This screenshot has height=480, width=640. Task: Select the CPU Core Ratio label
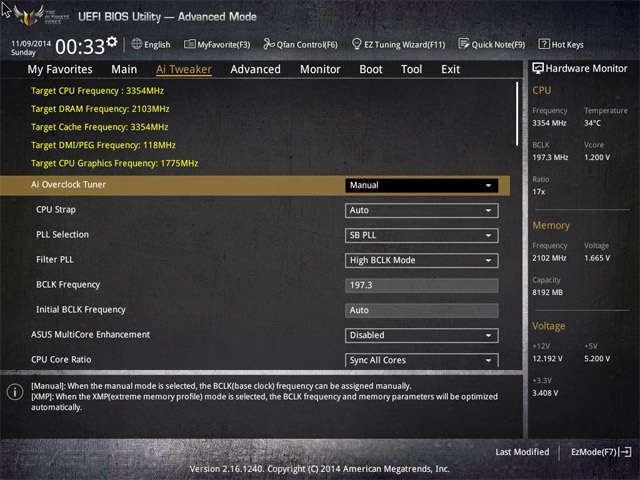point(61,360)
